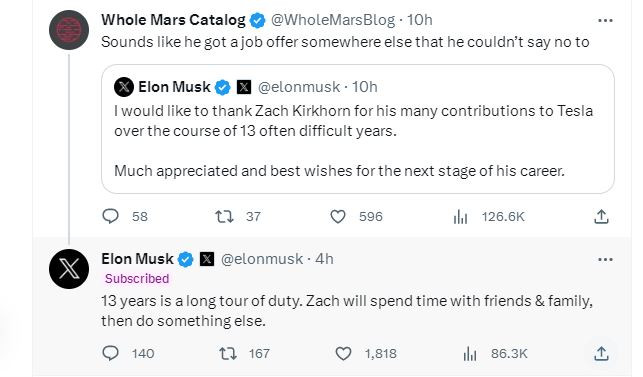Viewport: 643px width, 377px height.
Task: Click Whole Mars Catalog display name
Action: coord(173,20)
